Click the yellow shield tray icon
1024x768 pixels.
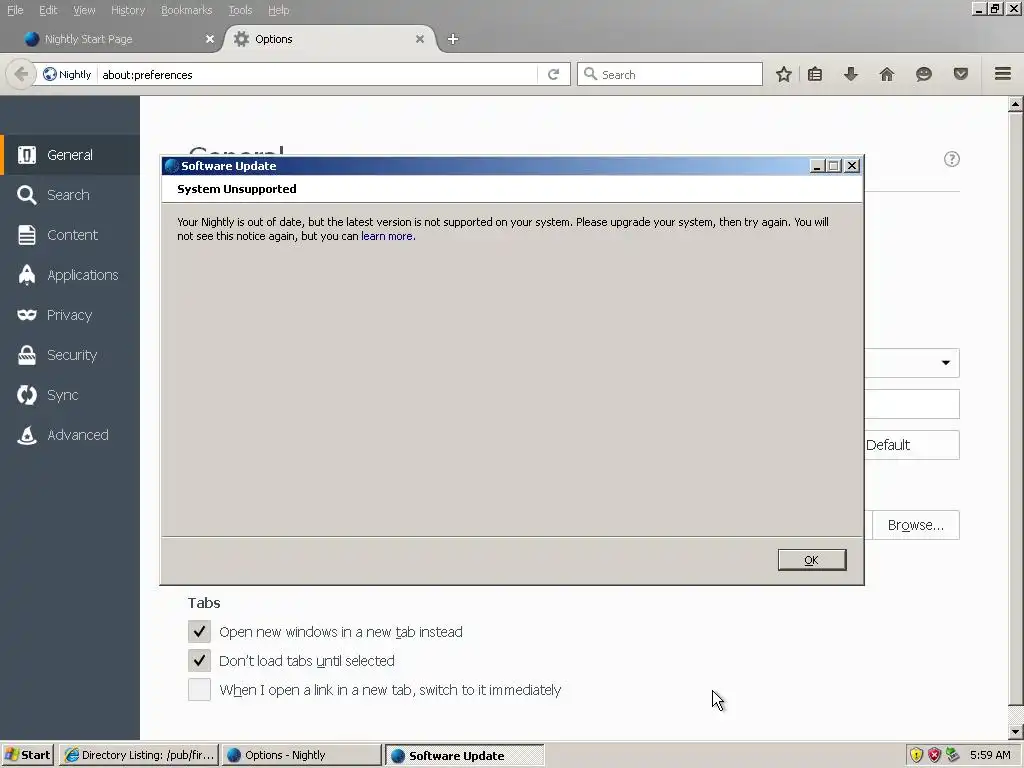coord(916,755)
